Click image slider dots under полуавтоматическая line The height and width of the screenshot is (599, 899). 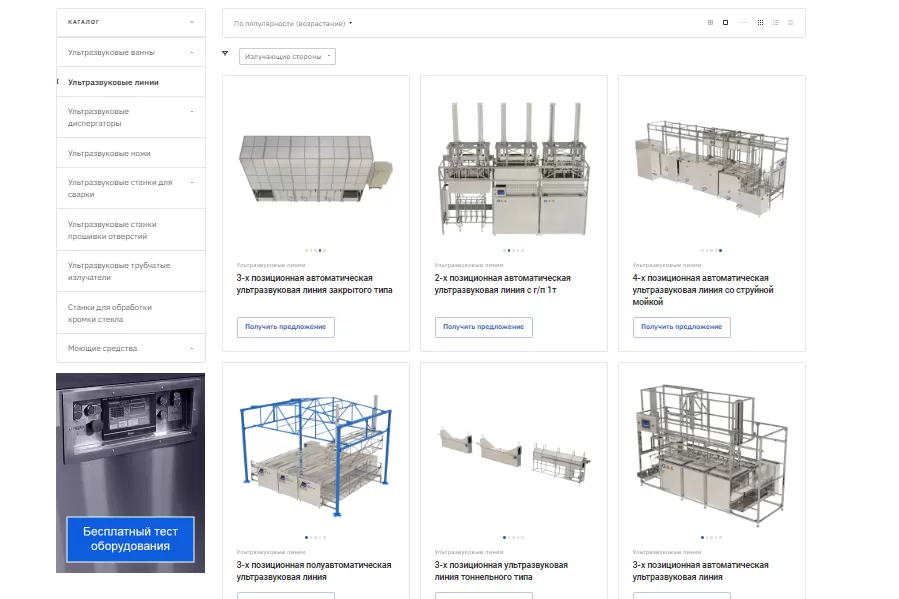pos(316,538)
